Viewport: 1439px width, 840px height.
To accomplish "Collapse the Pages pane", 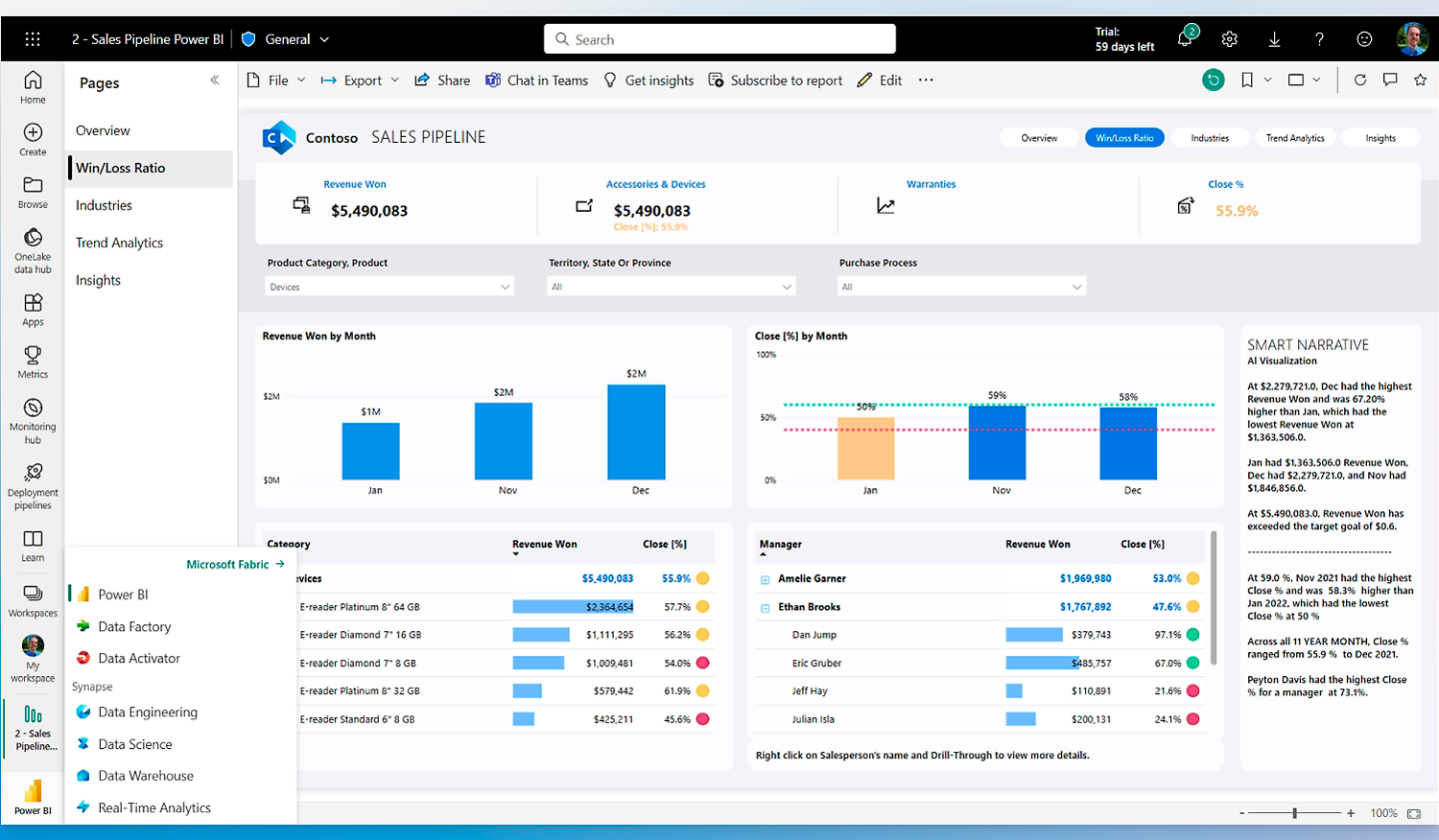I will pos(215,80).
